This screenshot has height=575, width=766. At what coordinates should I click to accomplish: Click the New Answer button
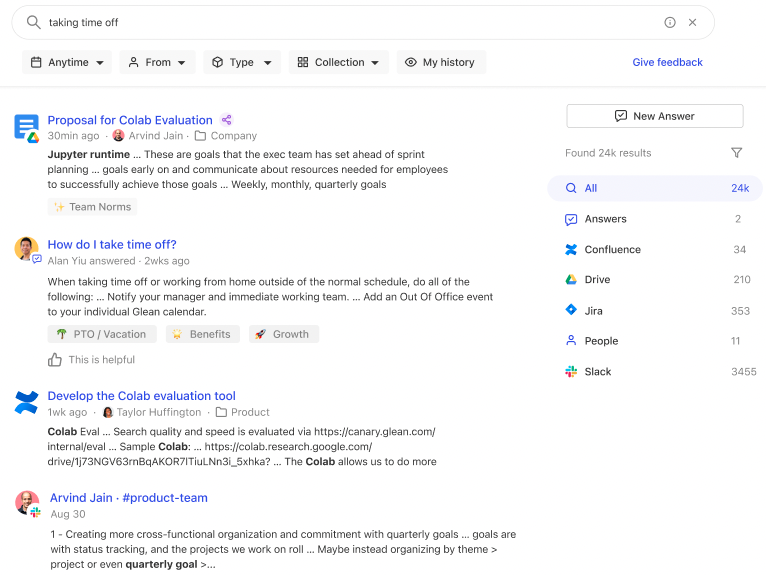pos(654,116)
